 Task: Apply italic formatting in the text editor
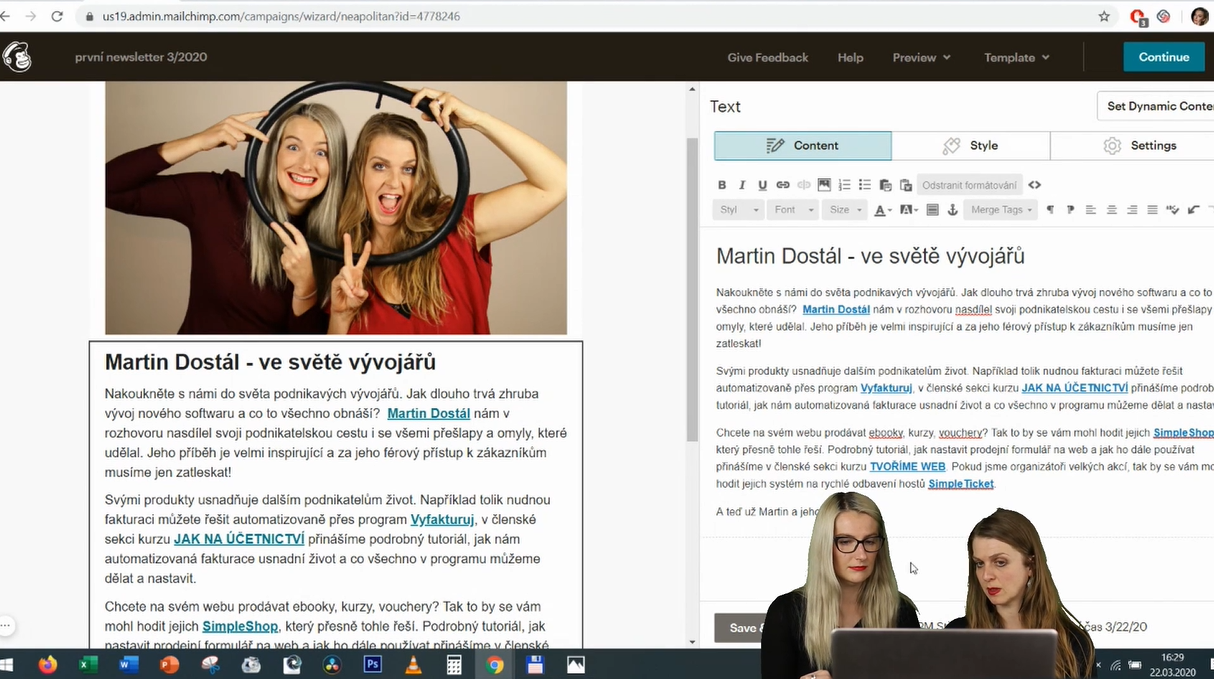[x=742, y=185]
